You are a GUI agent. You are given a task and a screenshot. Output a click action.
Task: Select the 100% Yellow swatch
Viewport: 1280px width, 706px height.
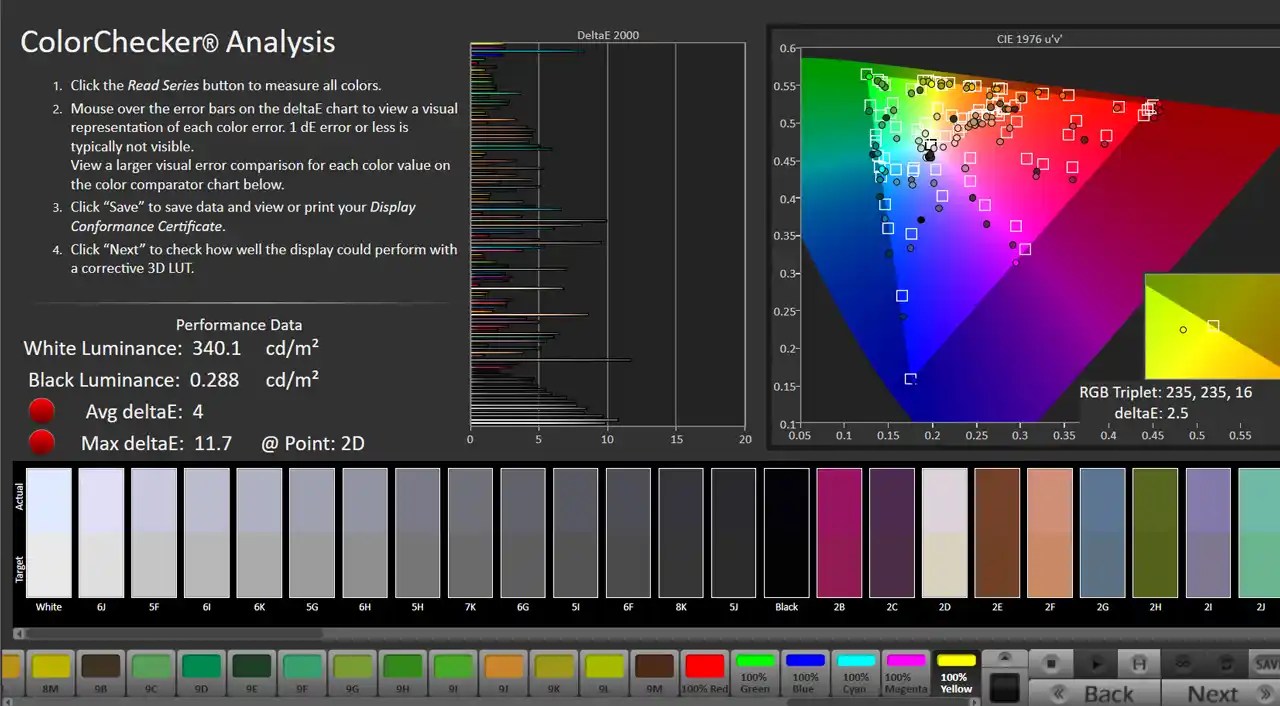[x=956, y=672]
